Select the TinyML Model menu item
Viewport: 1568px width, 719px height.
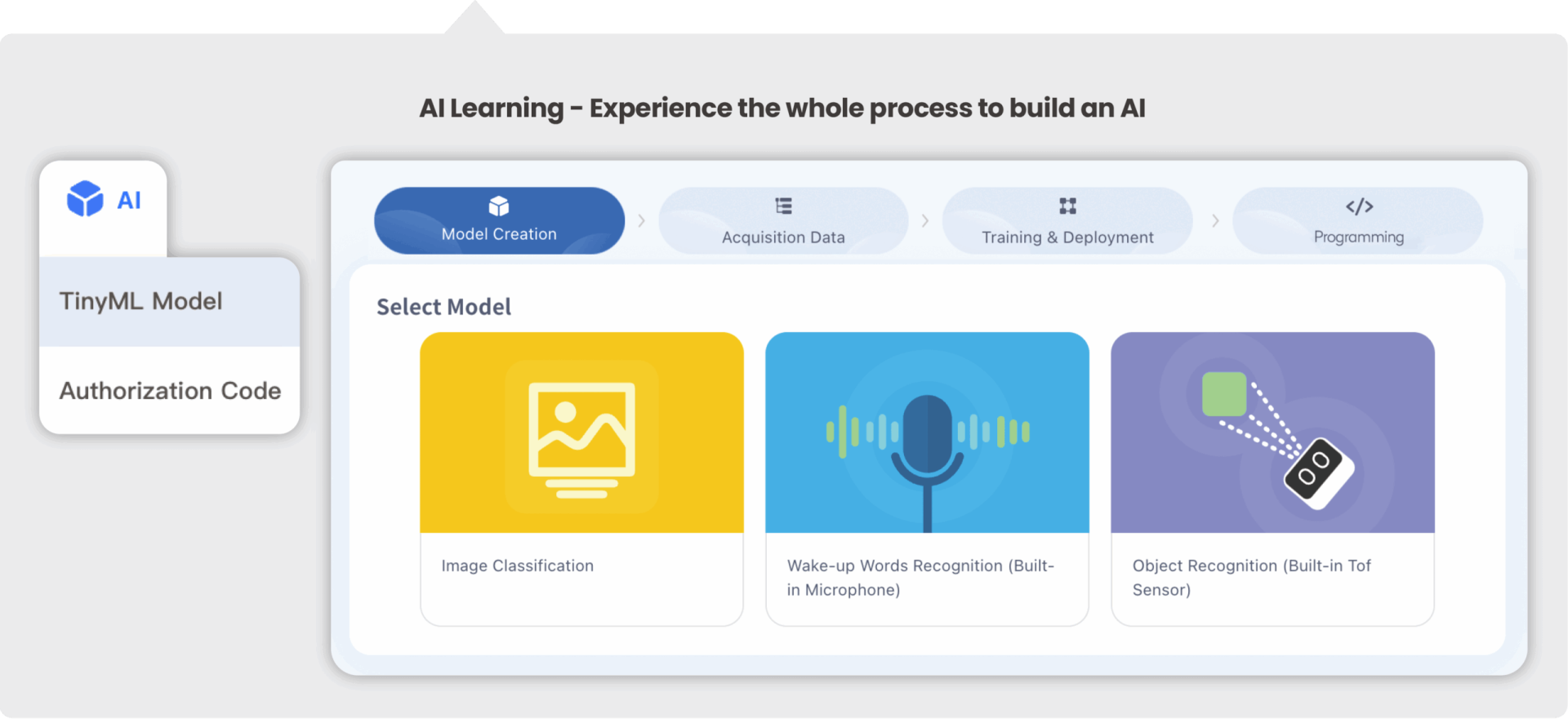pos(140,301)
